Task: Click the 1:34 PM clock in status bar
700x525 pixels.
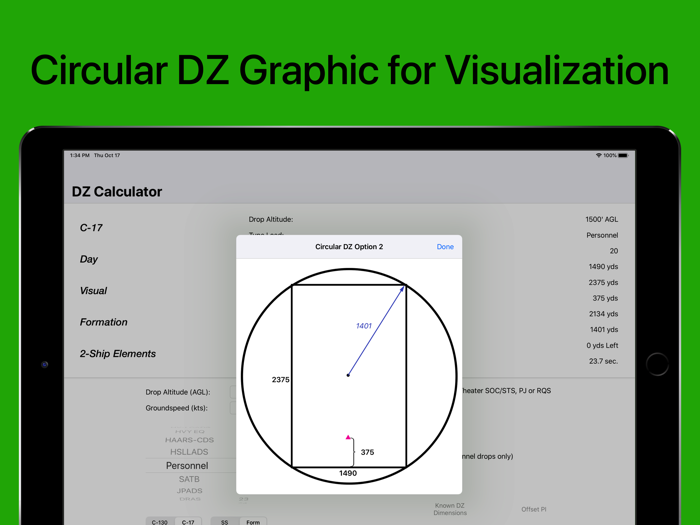Action: coord(79,155)
